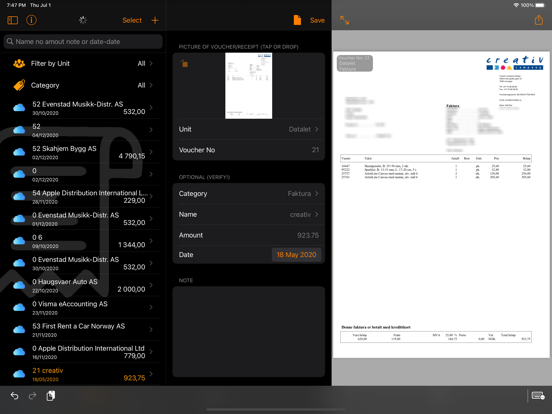Click the undo arrow icon
The height and width of the screenshot is (414, 552).
[14, 396]
